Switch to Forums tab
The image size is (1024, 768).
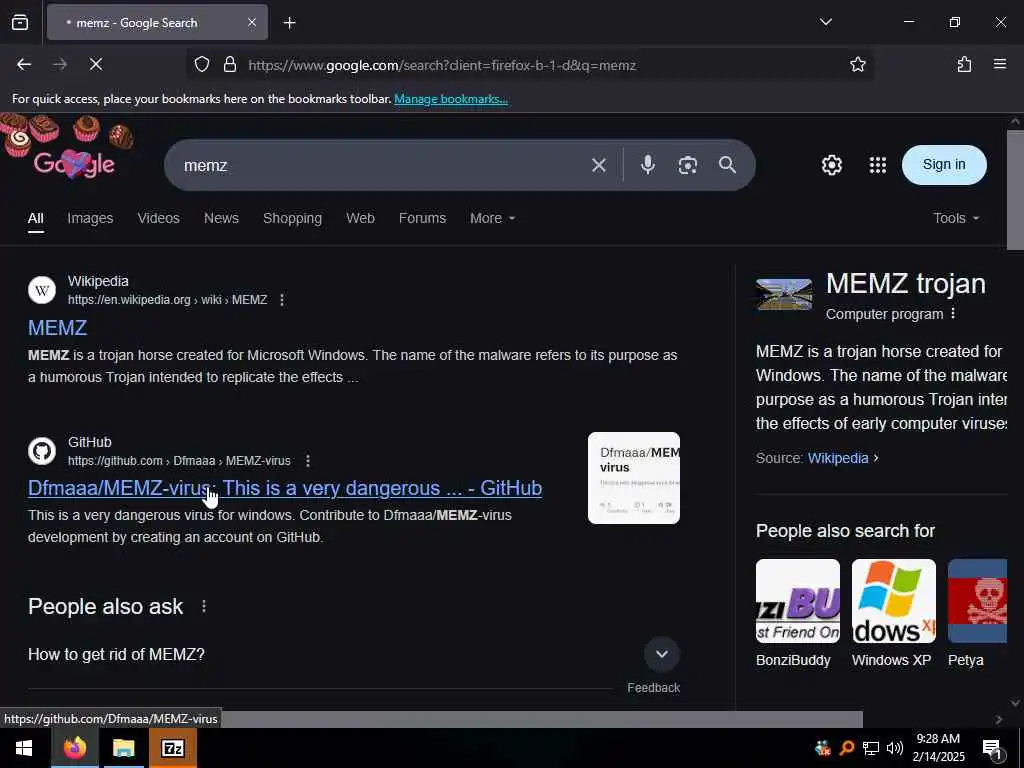point(423,218)
